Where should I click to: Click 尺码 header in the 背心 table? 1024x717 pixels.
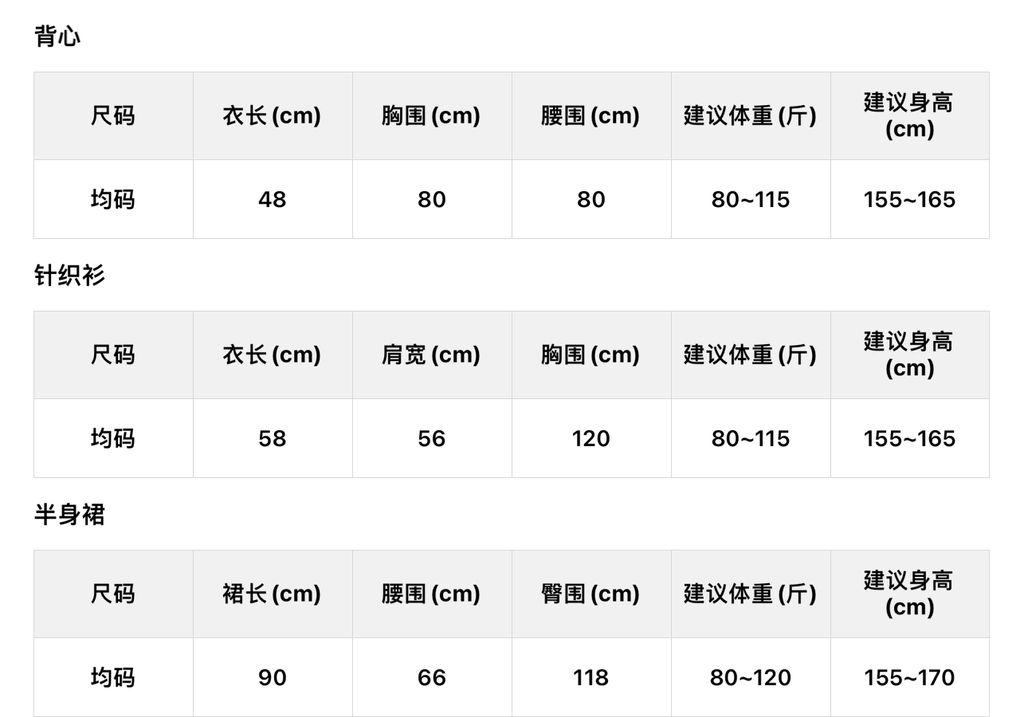point(113,116)
